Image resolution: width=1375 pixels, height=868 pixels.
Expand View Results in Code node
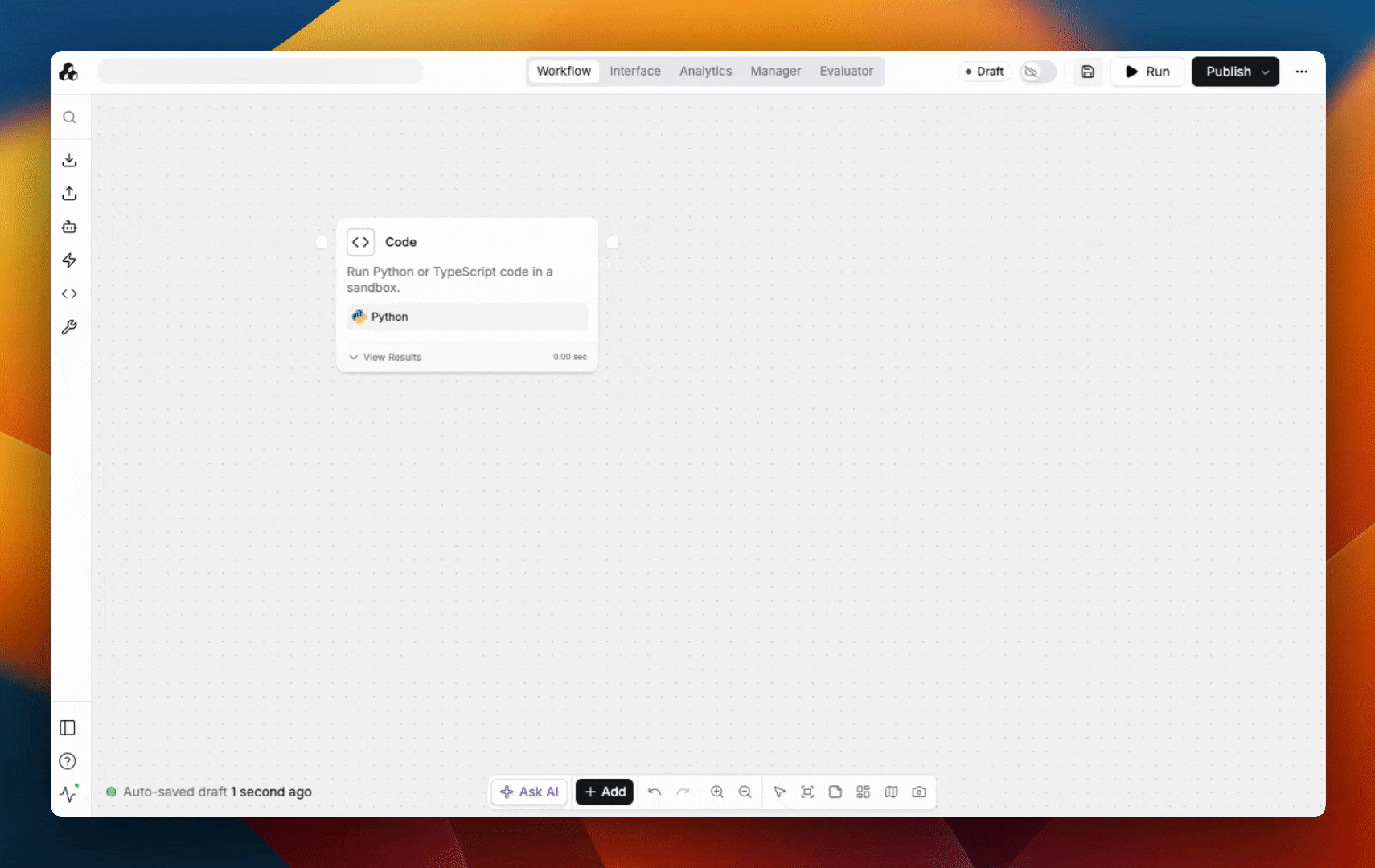coord(385,357)
